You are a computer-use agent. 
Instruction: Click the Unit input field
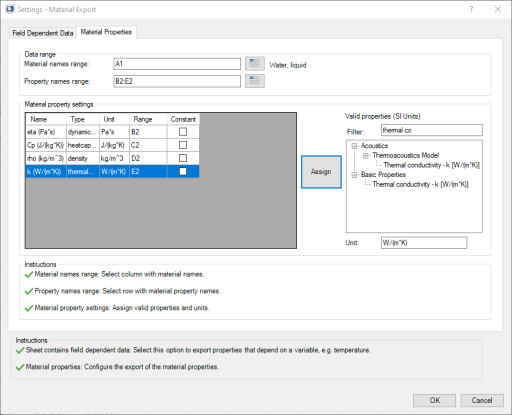(x=424, y=243)
